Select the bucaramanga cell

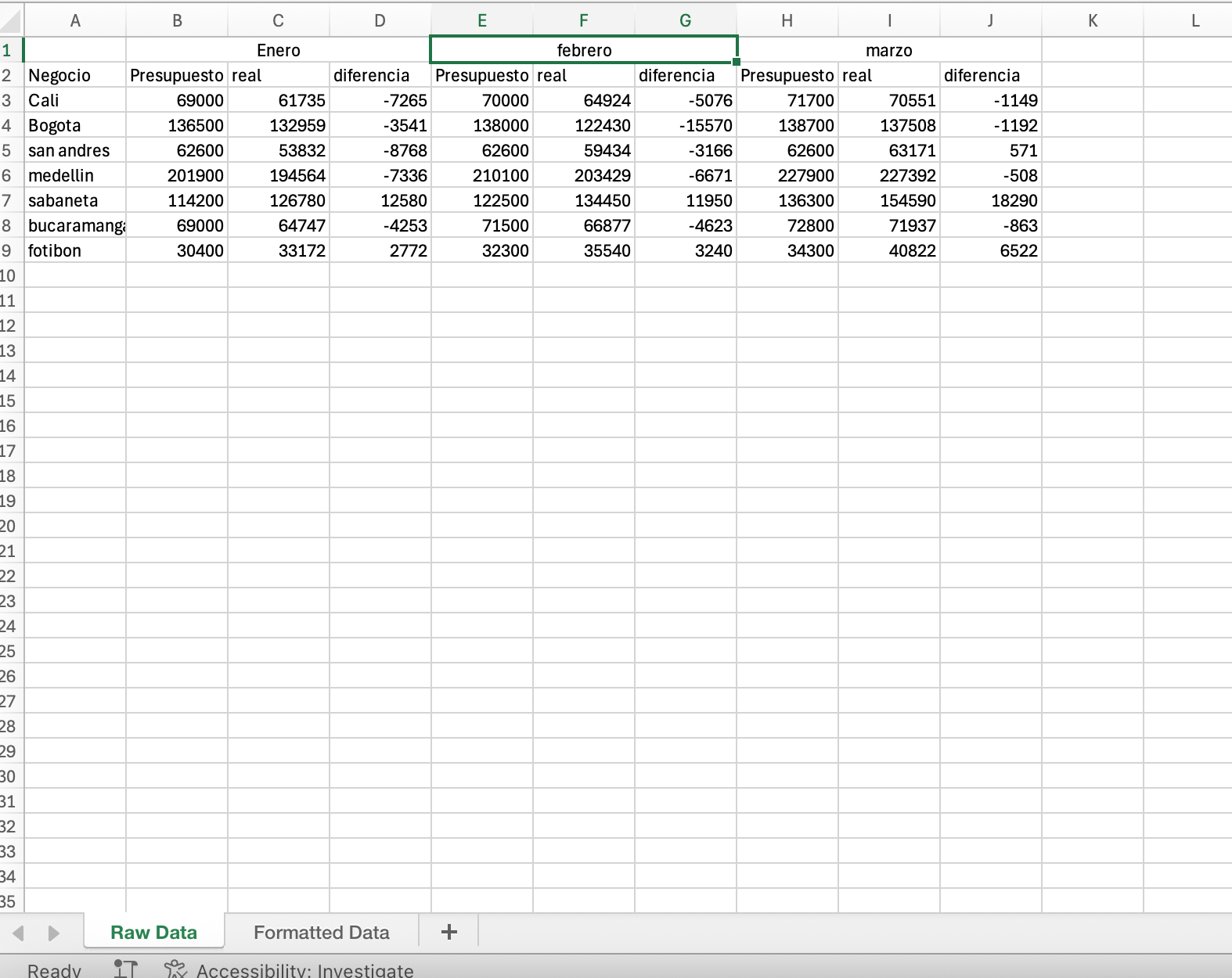(x=75, y=225)
